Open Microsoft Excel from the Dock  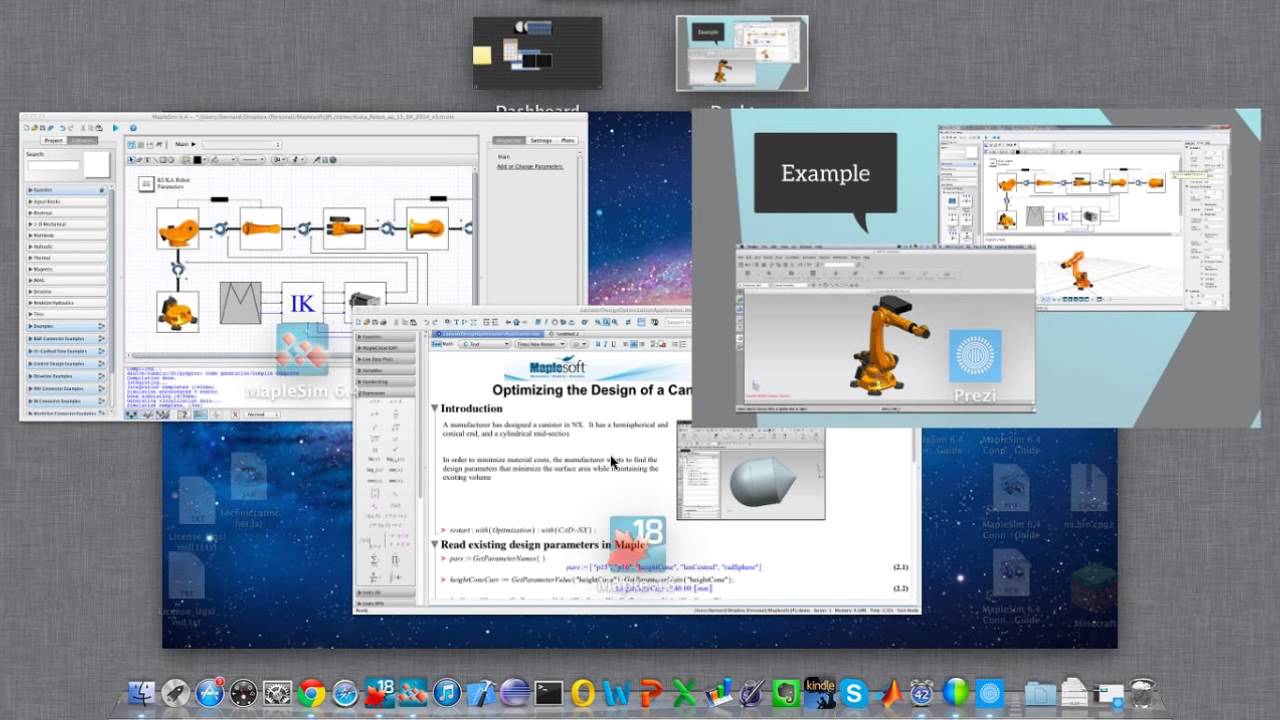click(x=684, y=692)
